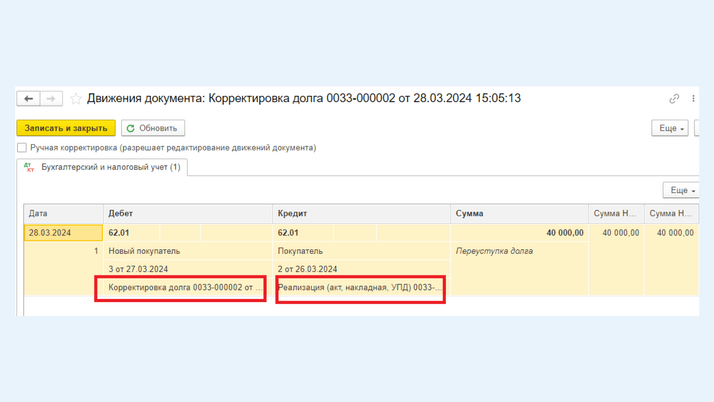Click the last Сумма Н... column header

(672, 214)
